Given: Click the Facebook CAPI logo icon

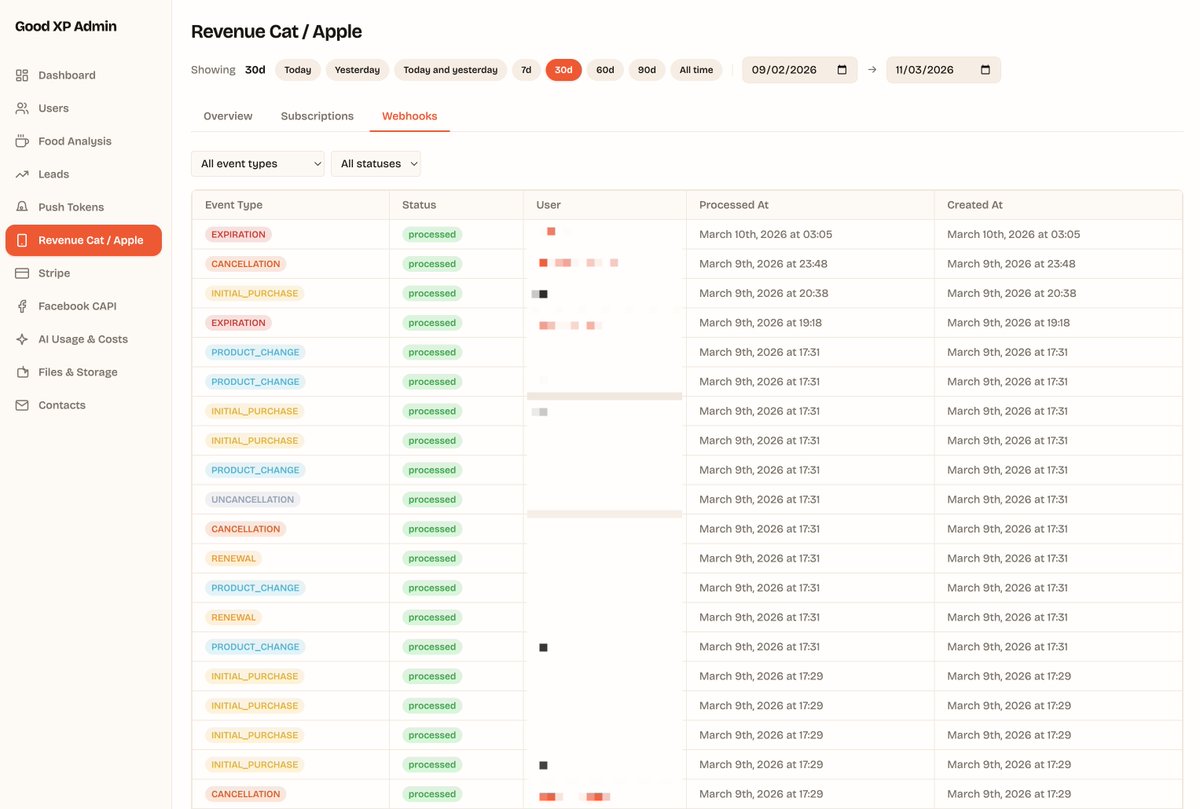Looking at the screenshot, I should (22, 306).
